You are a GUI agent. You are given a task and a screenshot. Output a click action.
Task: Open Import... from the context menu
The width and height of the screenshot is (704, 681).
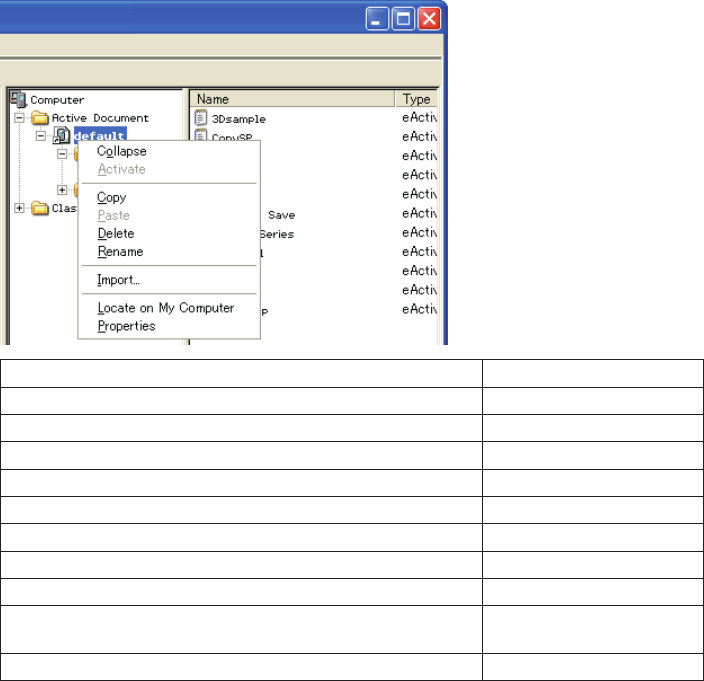pyautogui.click(x=119, y=280)
